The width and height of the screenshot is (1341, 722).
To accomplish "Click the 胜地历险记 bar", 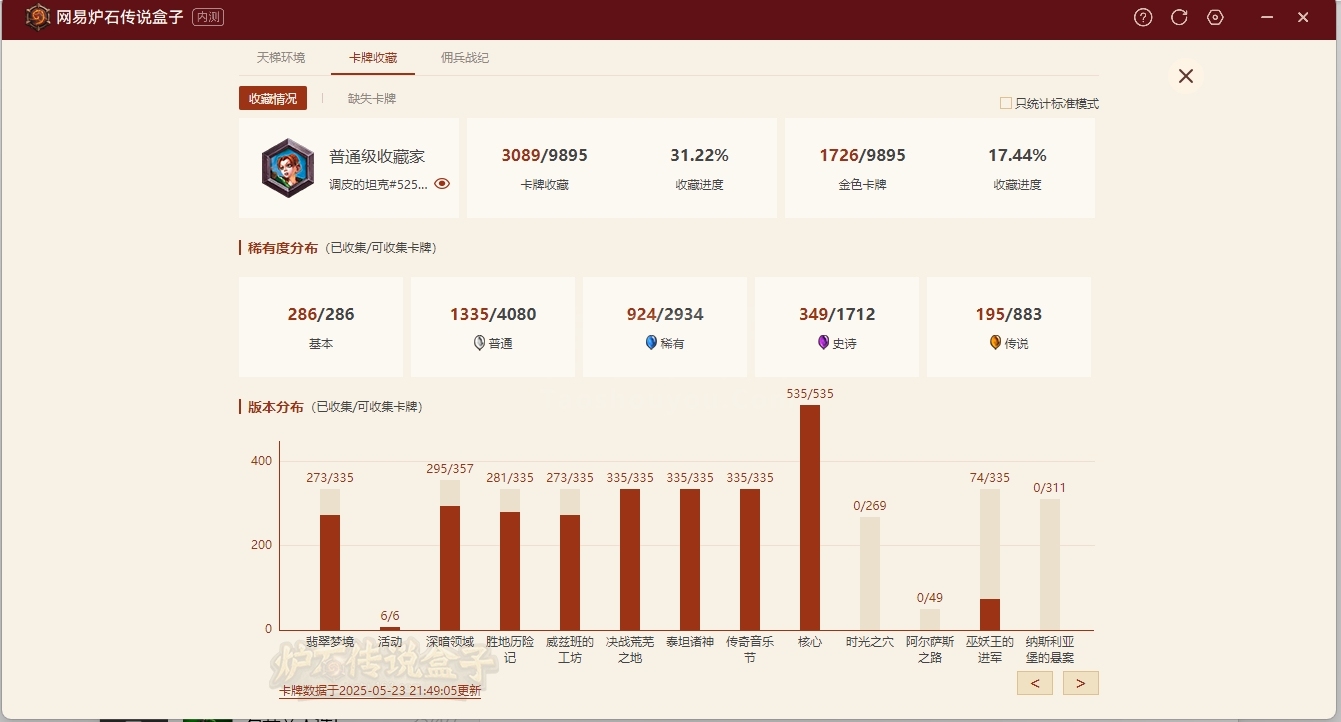I will [510, 559].
